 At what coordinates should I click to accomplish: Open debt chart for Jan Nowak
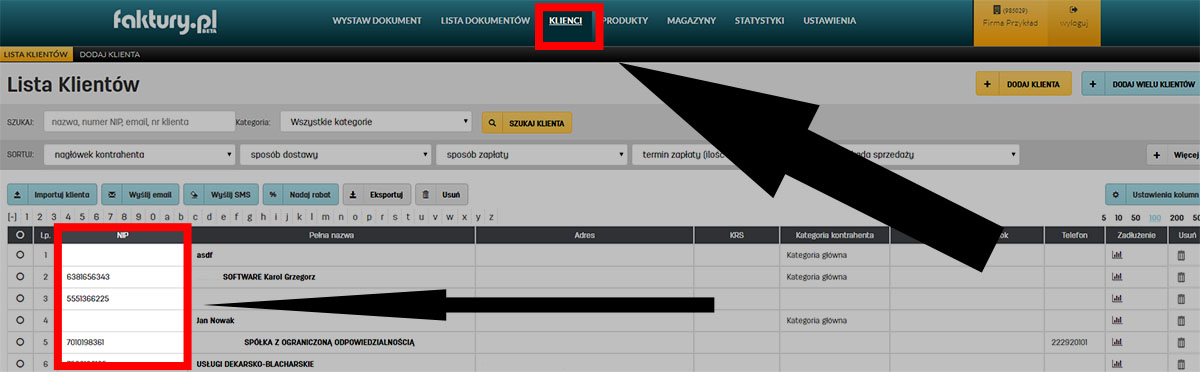tap(1117, 321)
